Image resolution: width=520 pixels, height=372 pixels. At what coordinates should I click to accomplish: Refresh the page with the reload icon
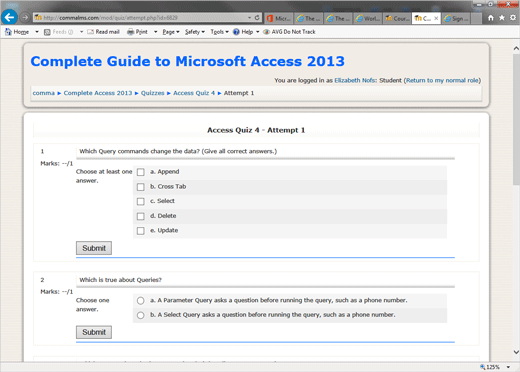[257, 18]
